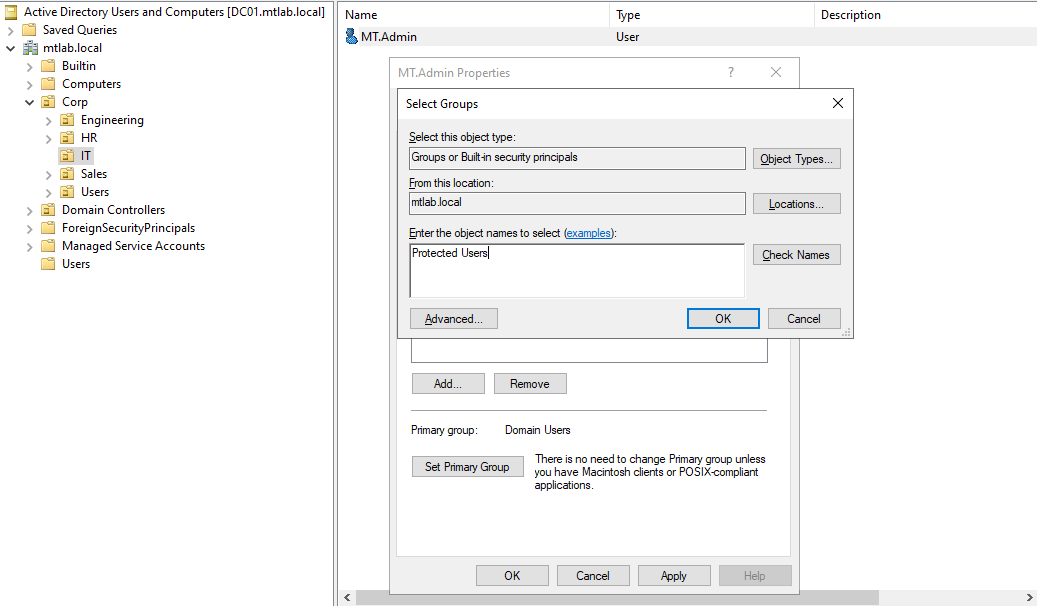The image size is (1037, 606).
Task: Expand the ForeignSecurityPrincipals node
Action: [29, 228]
